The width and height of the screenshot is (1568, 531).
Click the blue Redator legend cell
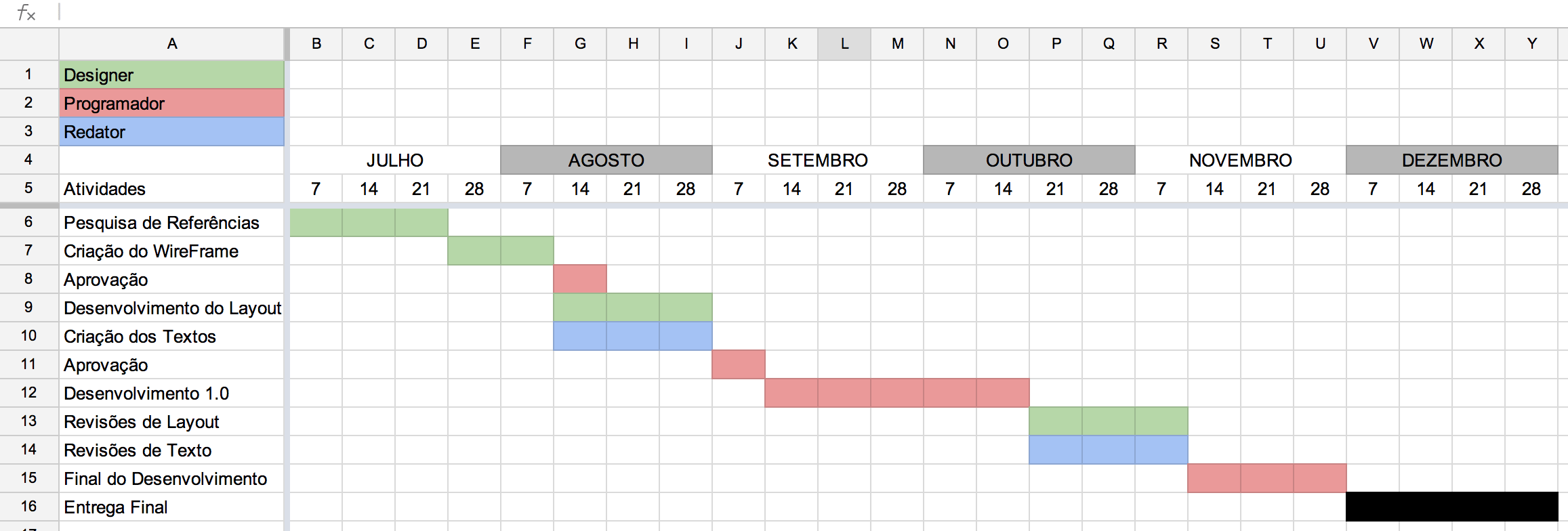171,132
